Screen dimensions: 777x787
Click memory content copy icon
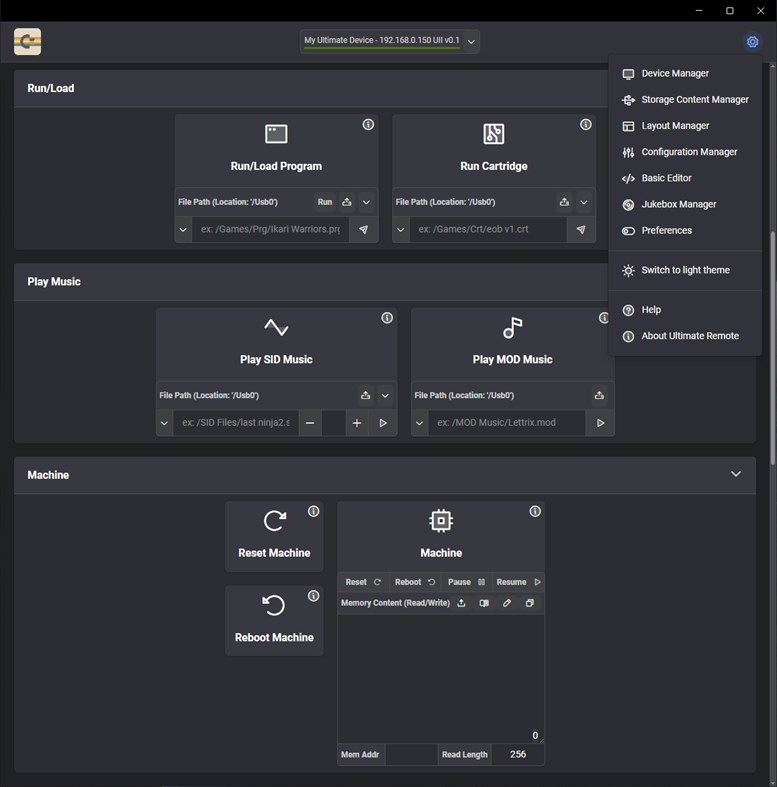[530, 603]
